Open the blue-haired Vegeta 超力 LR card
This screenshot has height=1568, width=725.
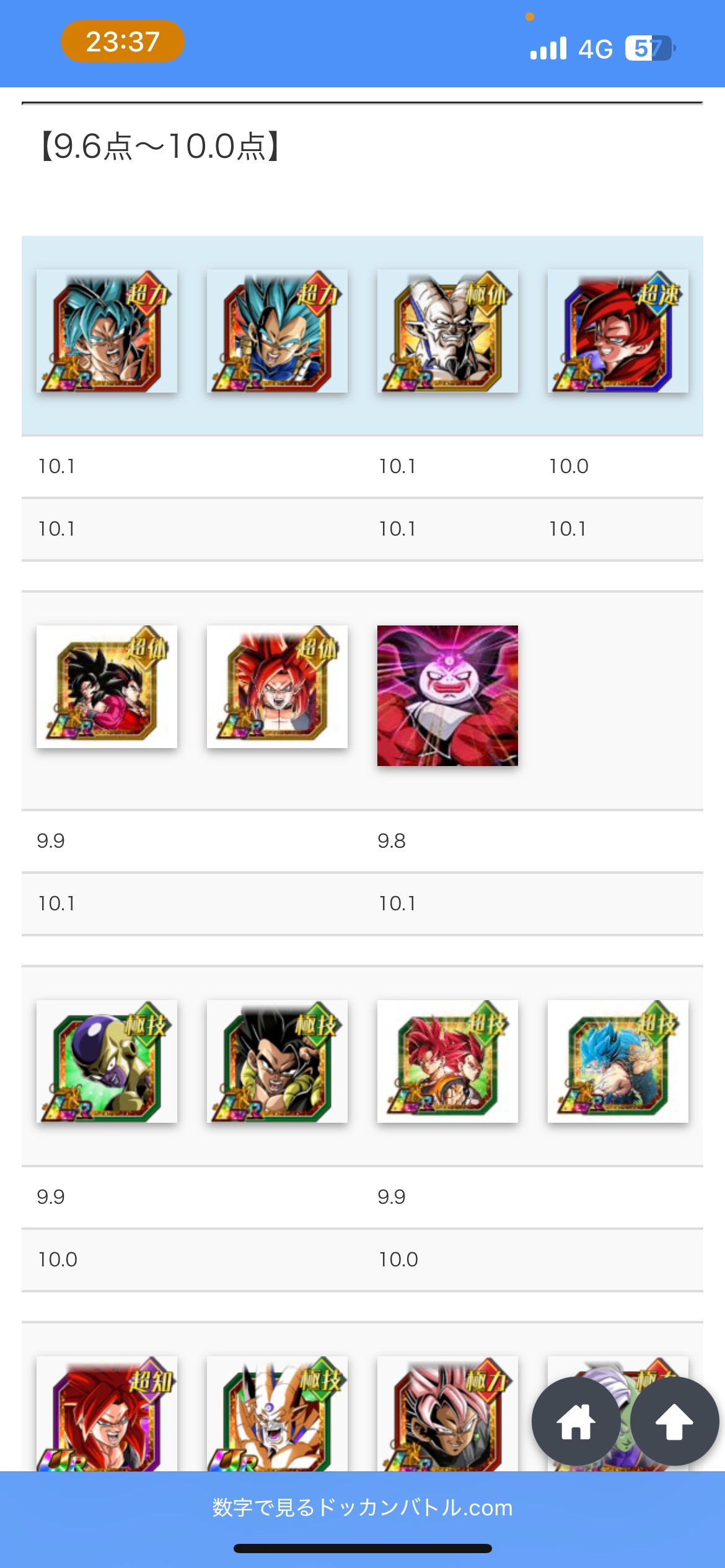(277, 331)
